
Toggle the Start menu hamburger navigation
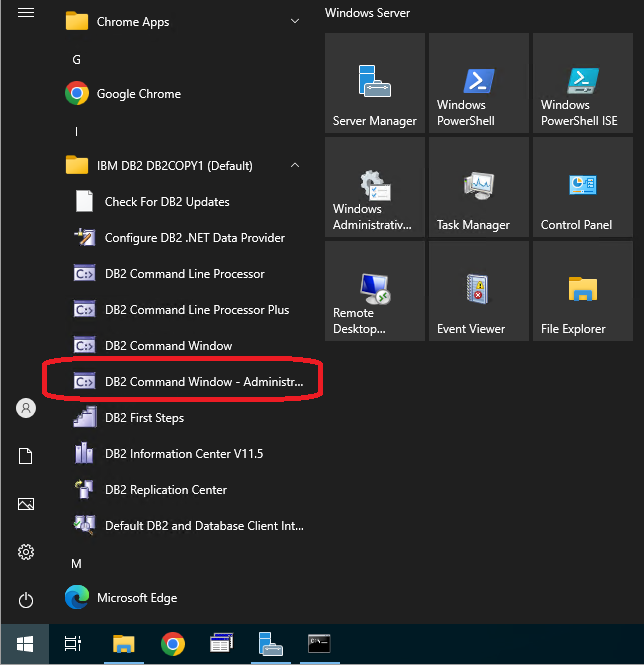pos(26,13)
